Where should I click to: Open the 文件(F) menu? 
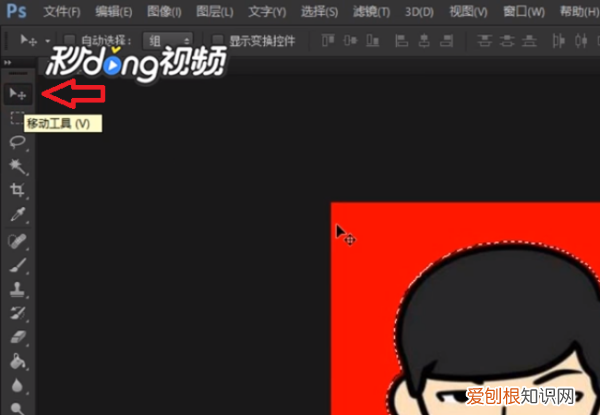pyautogui.click(x=62, y=12)
